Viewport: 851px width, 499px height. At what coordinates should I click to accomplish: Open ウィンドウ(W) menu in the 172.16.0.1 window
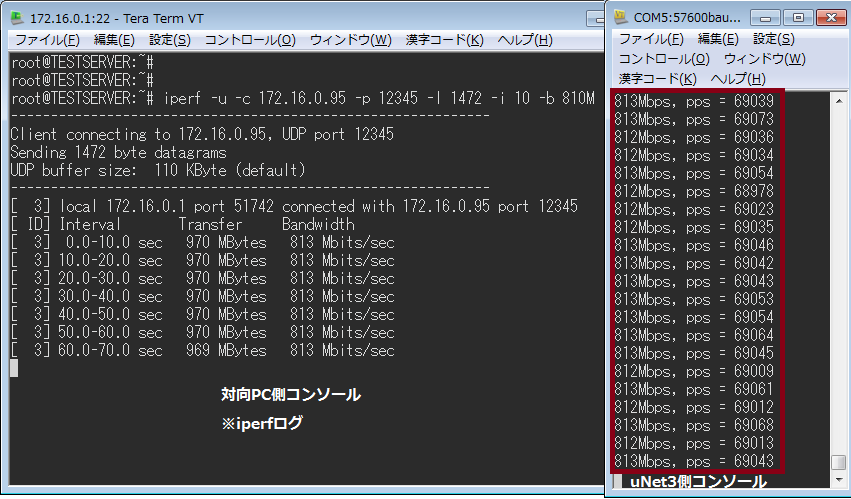350,40
